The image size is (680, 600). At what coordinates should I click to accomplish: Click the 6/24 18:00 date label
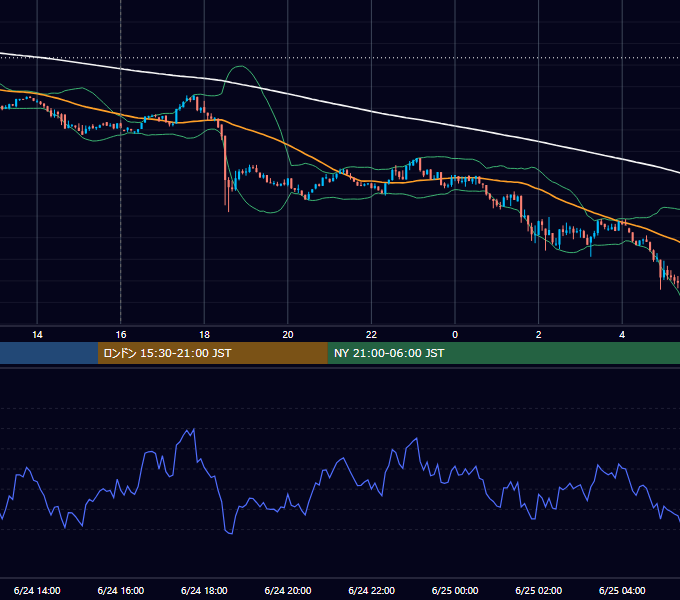click(x=204, y=590)
